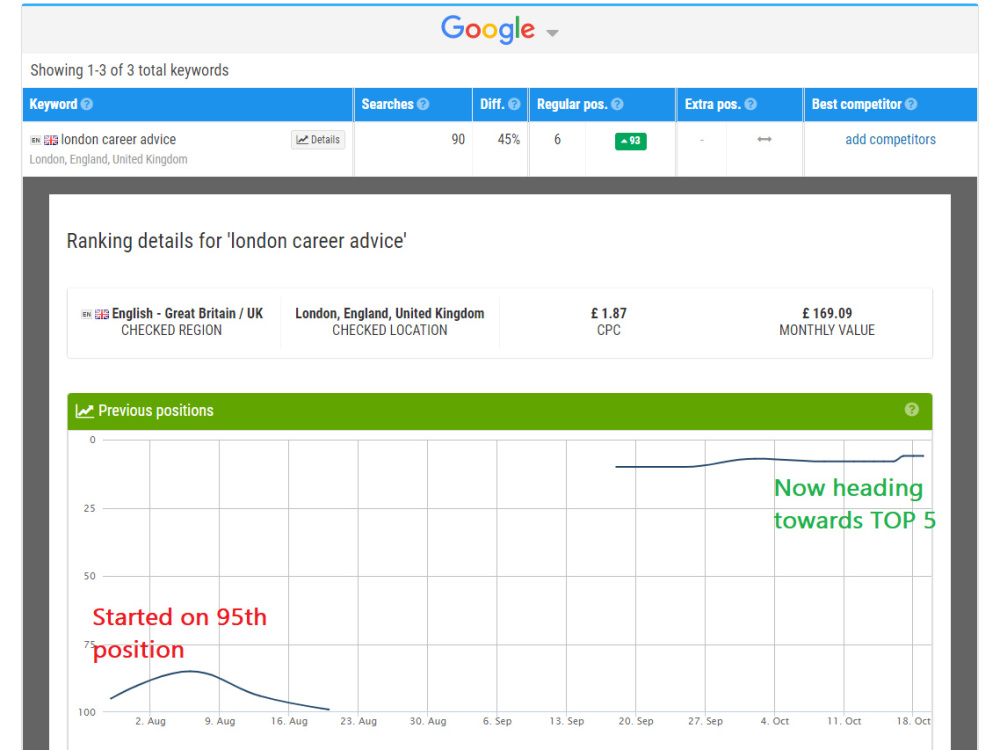Open Details for london career advice
The height and width of the screenshot is (750, 1000).
tap(318, 140)
